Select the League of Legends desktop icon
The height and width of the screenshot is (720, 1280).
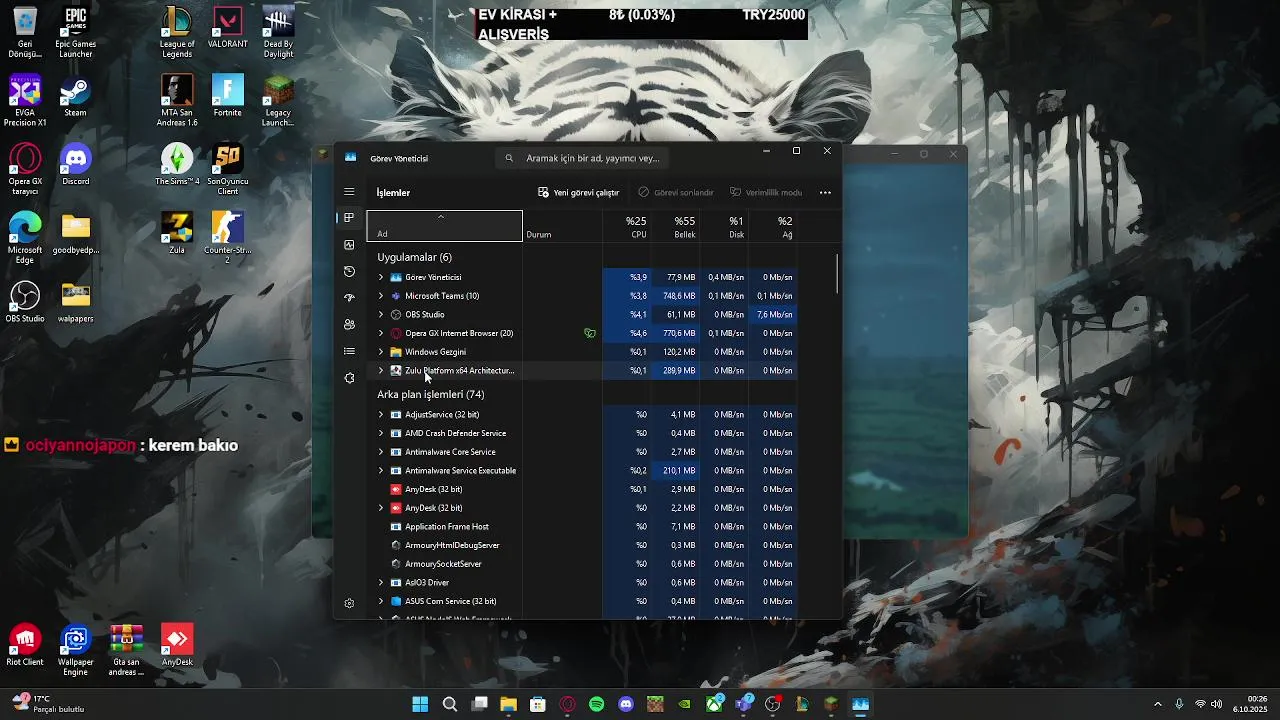click(177, 32)
